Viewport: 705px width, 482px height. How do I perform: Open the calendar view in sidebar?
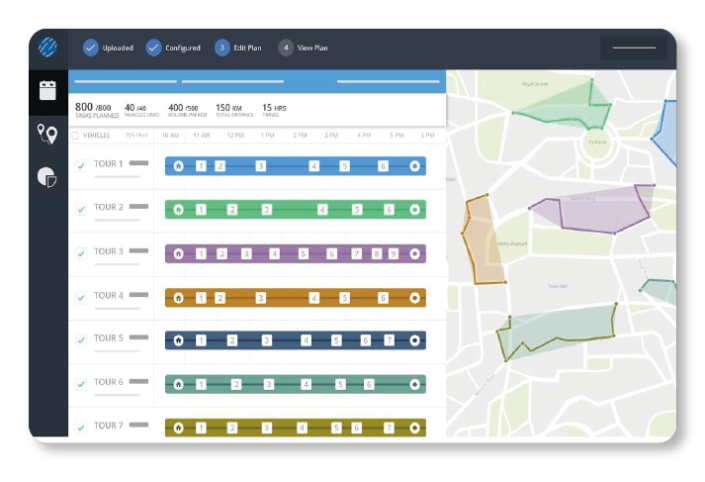(47, 91)
